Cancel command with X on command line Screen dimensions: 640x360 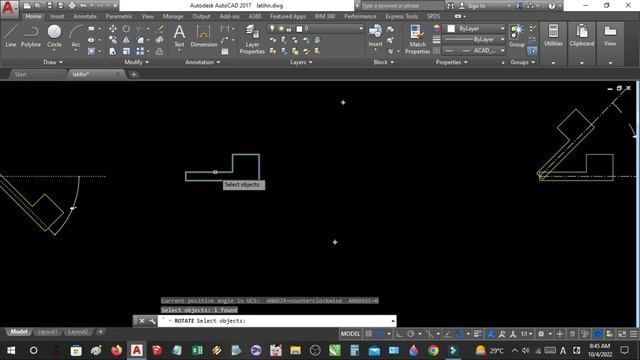coord(142,321)
